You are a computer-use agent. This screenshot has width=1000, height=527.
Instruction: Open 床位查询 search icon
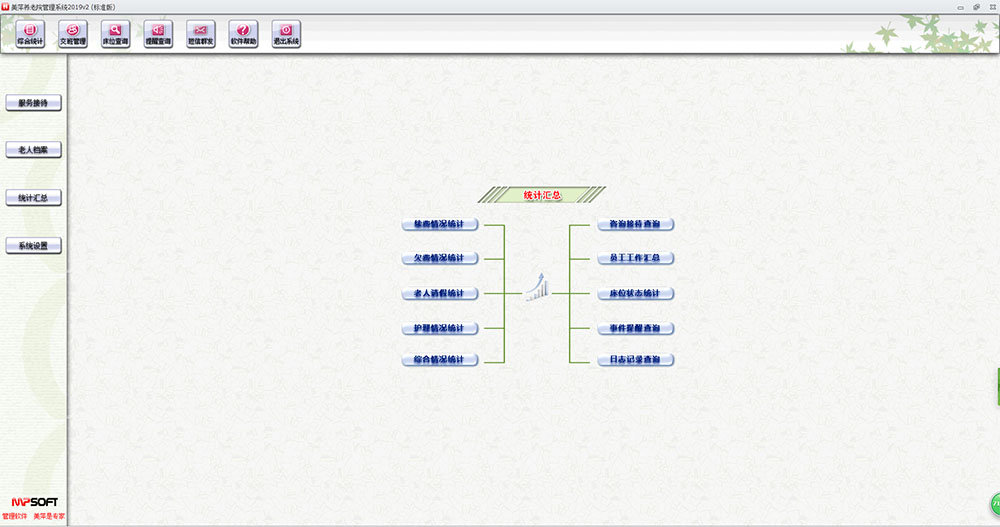pos(115,35)
